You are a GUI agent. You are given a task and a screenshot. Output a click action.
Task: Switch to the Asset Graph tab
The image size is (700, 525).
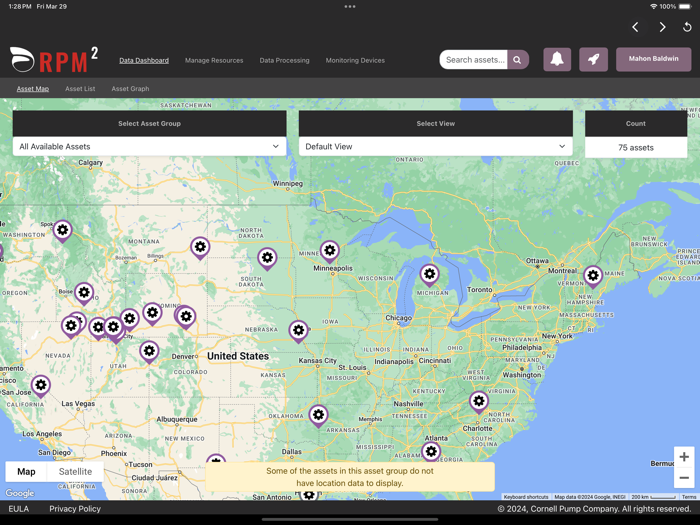tap(130, 89)
